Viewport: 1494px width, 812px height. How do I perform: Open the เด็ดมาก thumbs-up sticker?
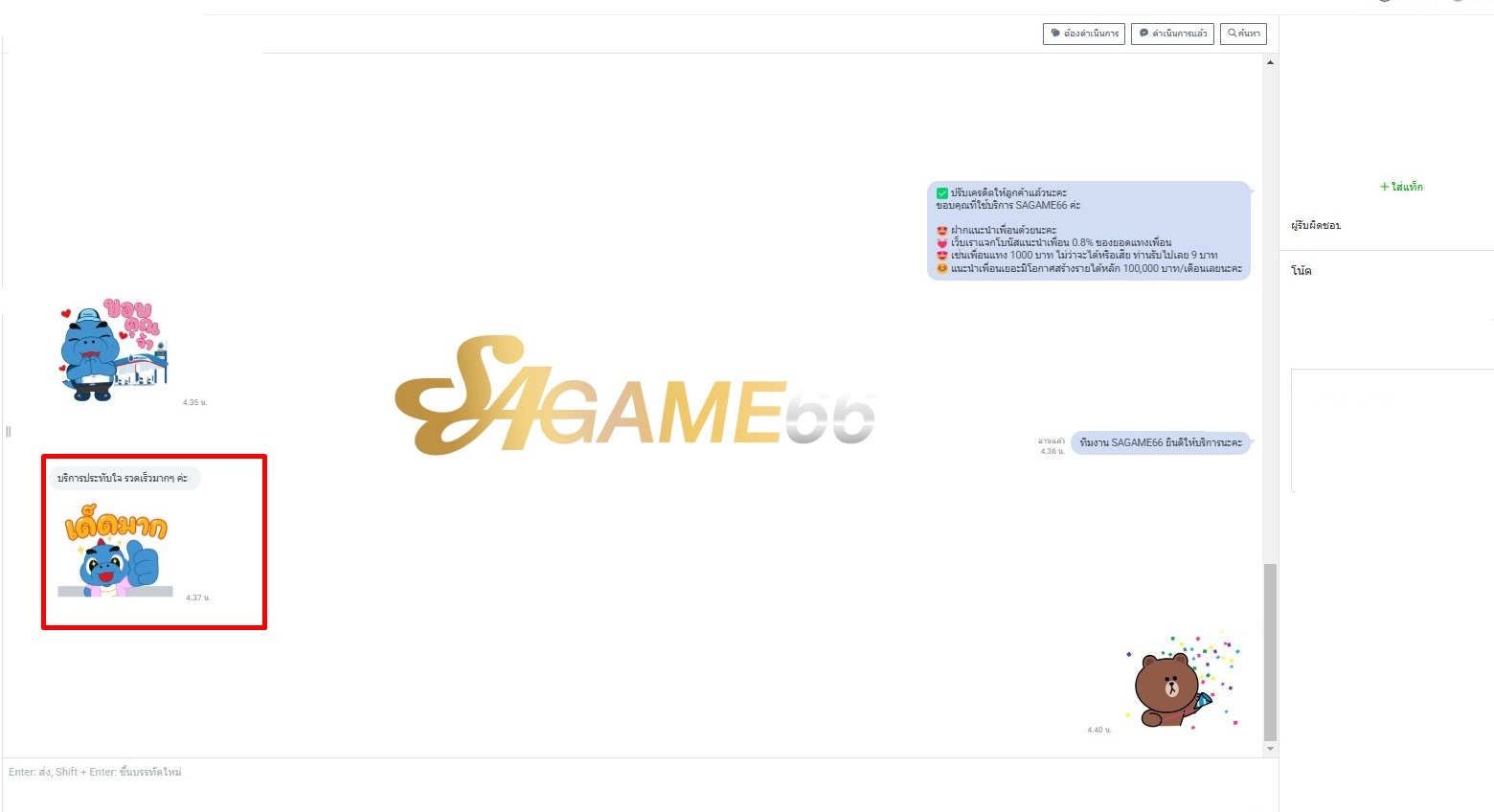(x=117, y=555)
